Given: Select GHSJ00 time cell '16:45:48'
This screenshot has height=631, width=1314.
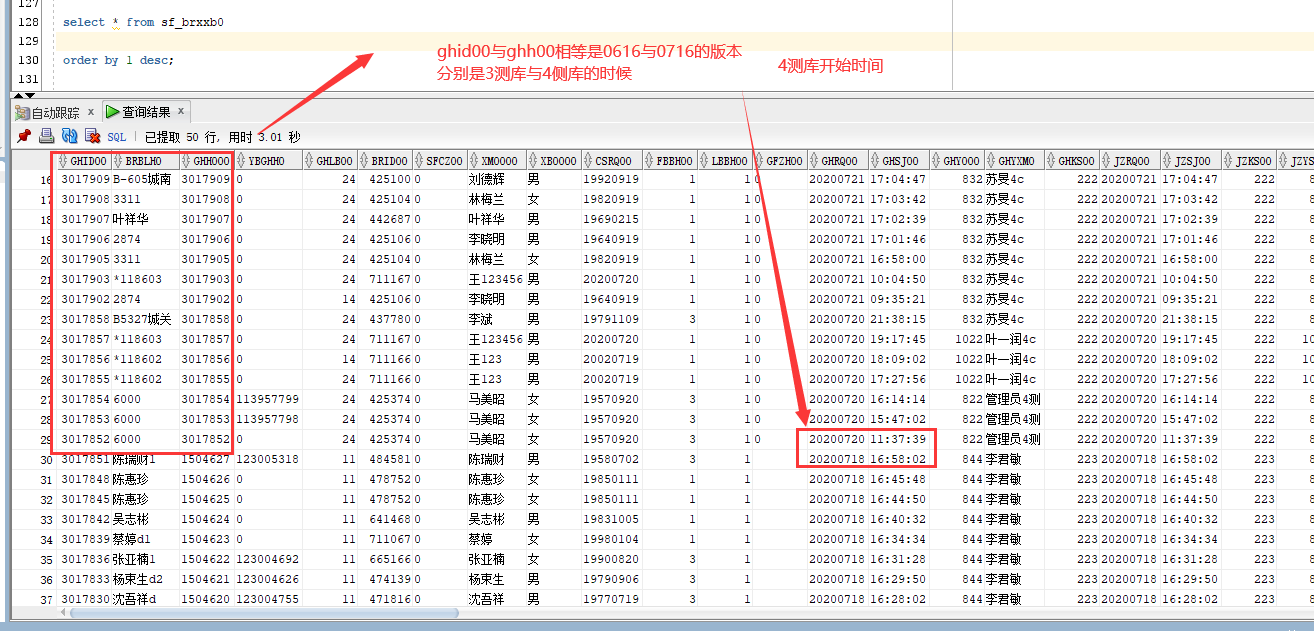Looking at the screenshot, I should [x=899, y=480].
